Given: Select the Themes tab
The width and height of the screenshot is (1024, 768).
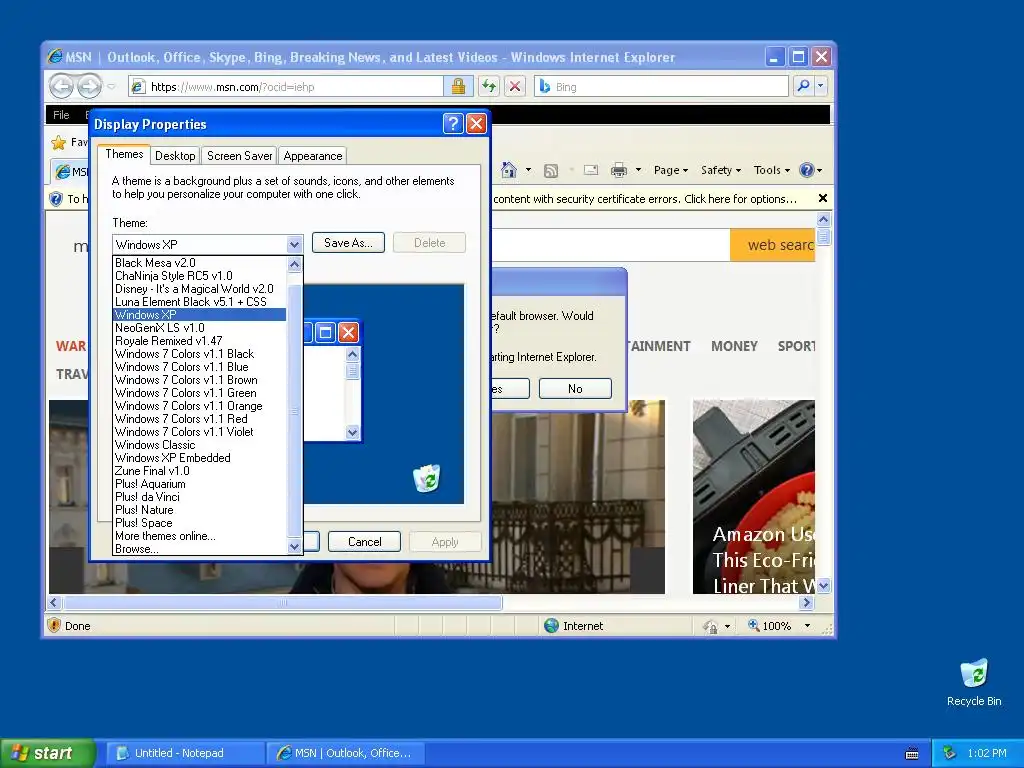Looking at the screenshot, I should point(124,154).
